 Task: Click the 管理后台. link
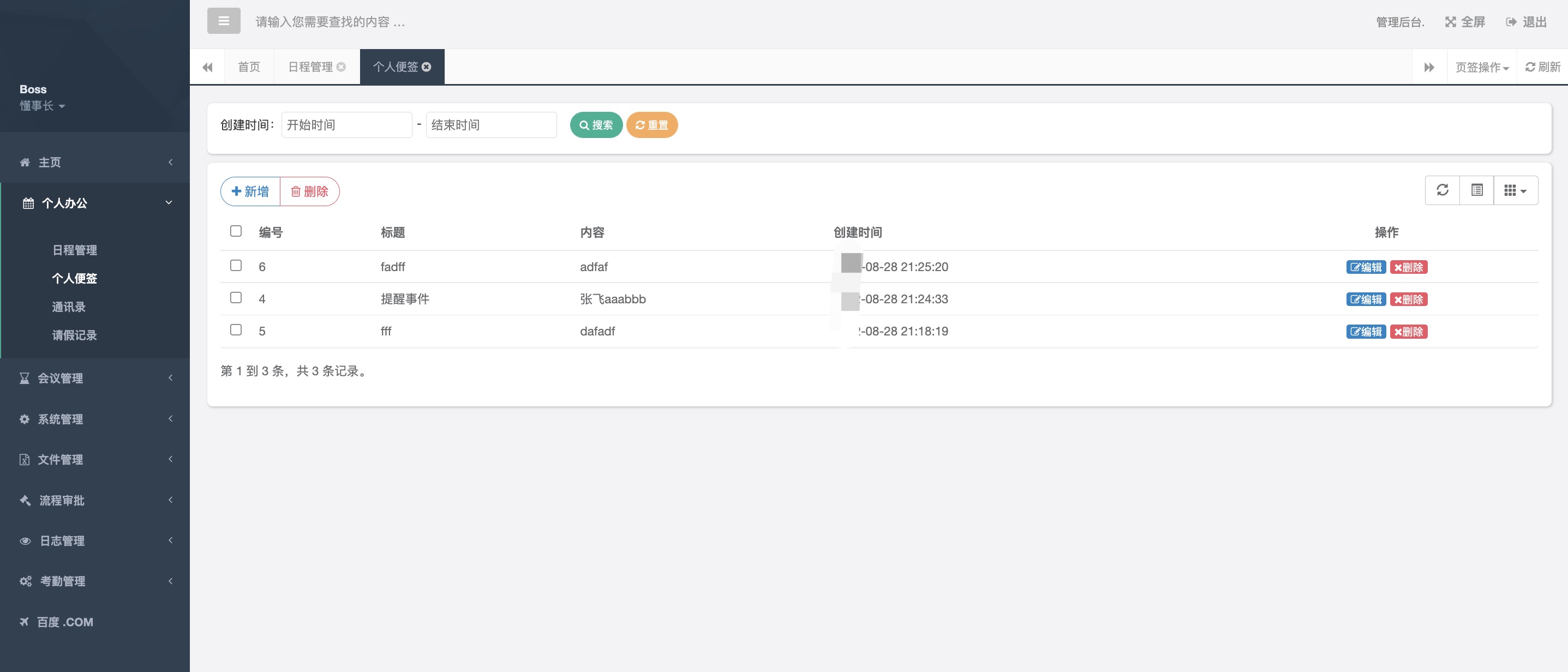[1400, 22]
